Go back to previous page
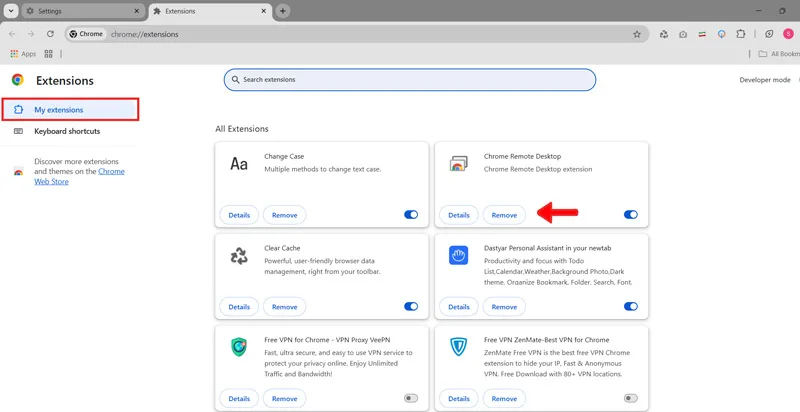 tap(12, 34)
